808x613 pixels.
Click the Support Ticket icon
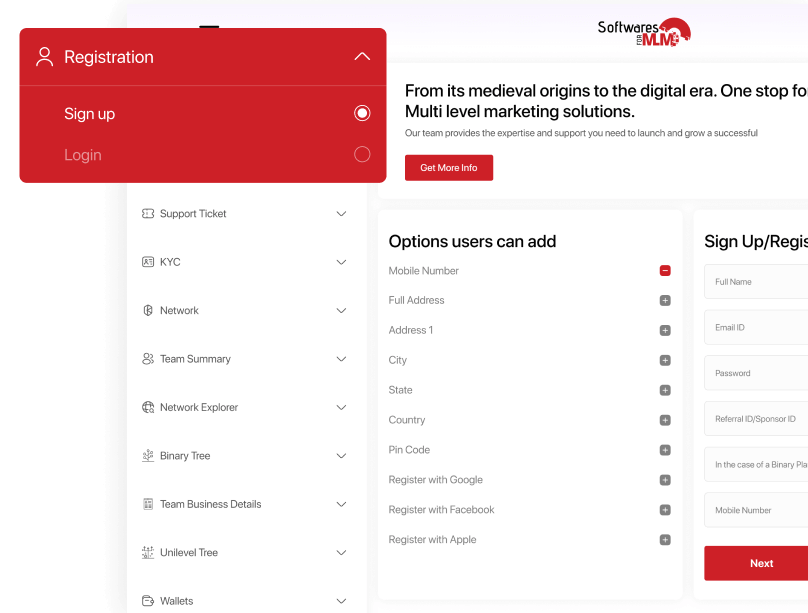pos(148,213)
